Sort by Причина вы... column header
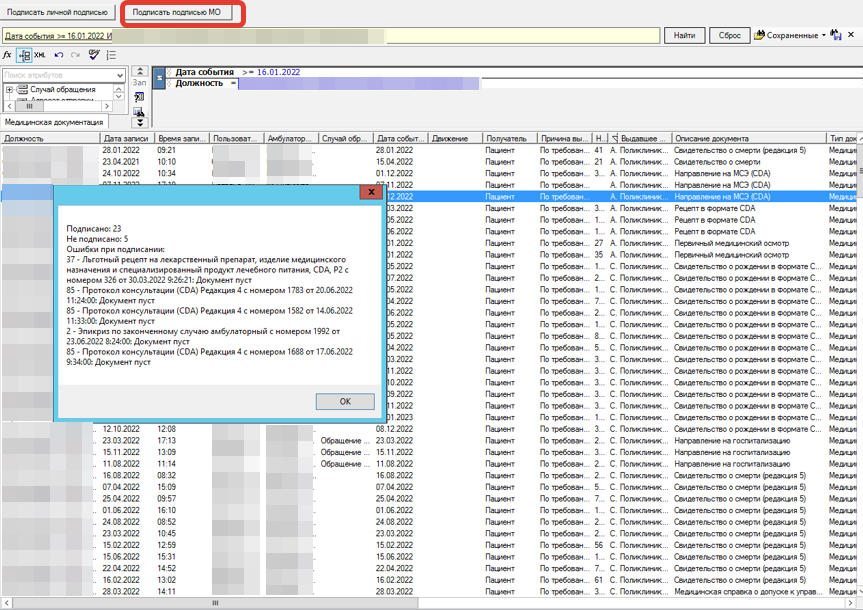The height and width of the screenshot is (610, 863). pos(564,139)
